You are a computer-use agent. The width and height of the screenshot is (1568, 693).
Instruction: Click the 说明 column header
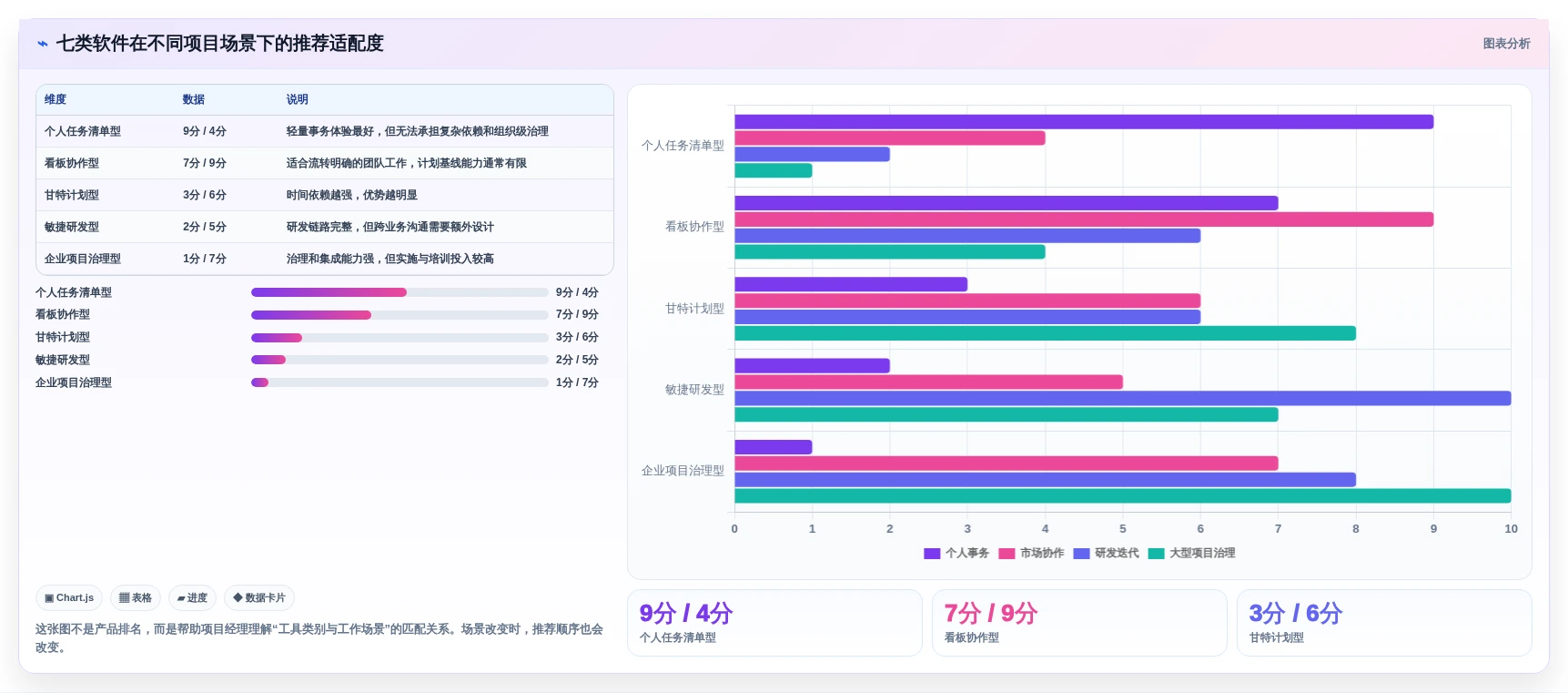[x=298, y=100]
